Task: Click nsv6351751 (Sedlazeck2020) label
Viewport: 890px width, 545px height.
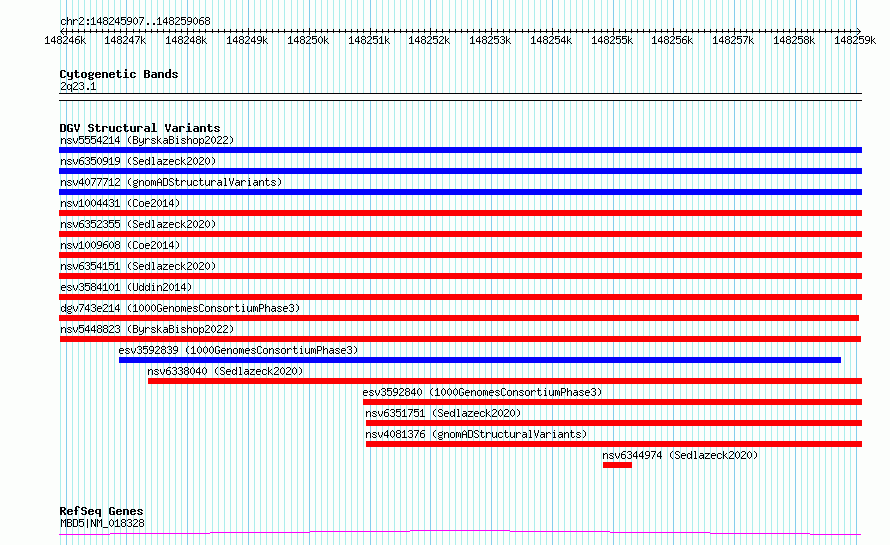Action: [x=443, y=413]
